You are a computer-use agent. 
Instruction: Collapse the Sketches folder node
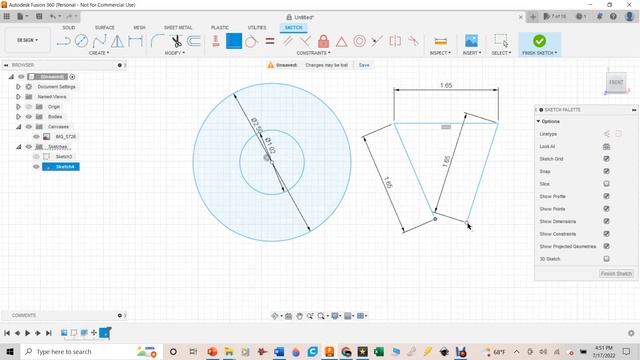pos(18,147)
